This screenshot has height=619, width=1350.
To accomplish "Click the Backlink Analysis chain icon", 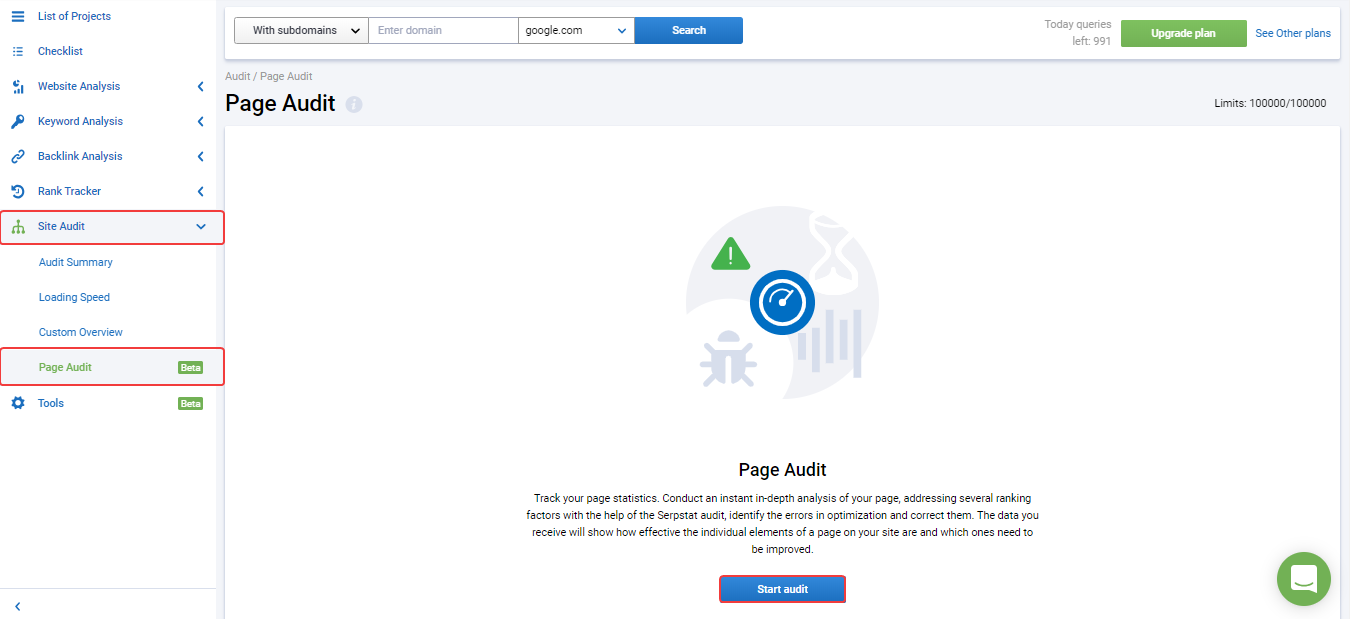I will coord(17,156).
